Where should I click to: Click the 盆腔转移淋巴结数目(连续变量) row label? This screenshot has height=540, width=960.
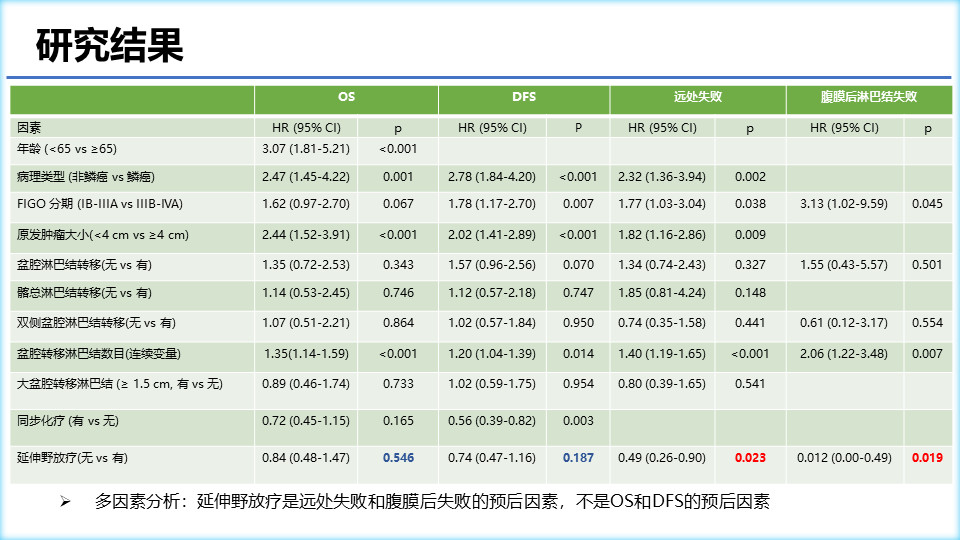click(99, 353)
